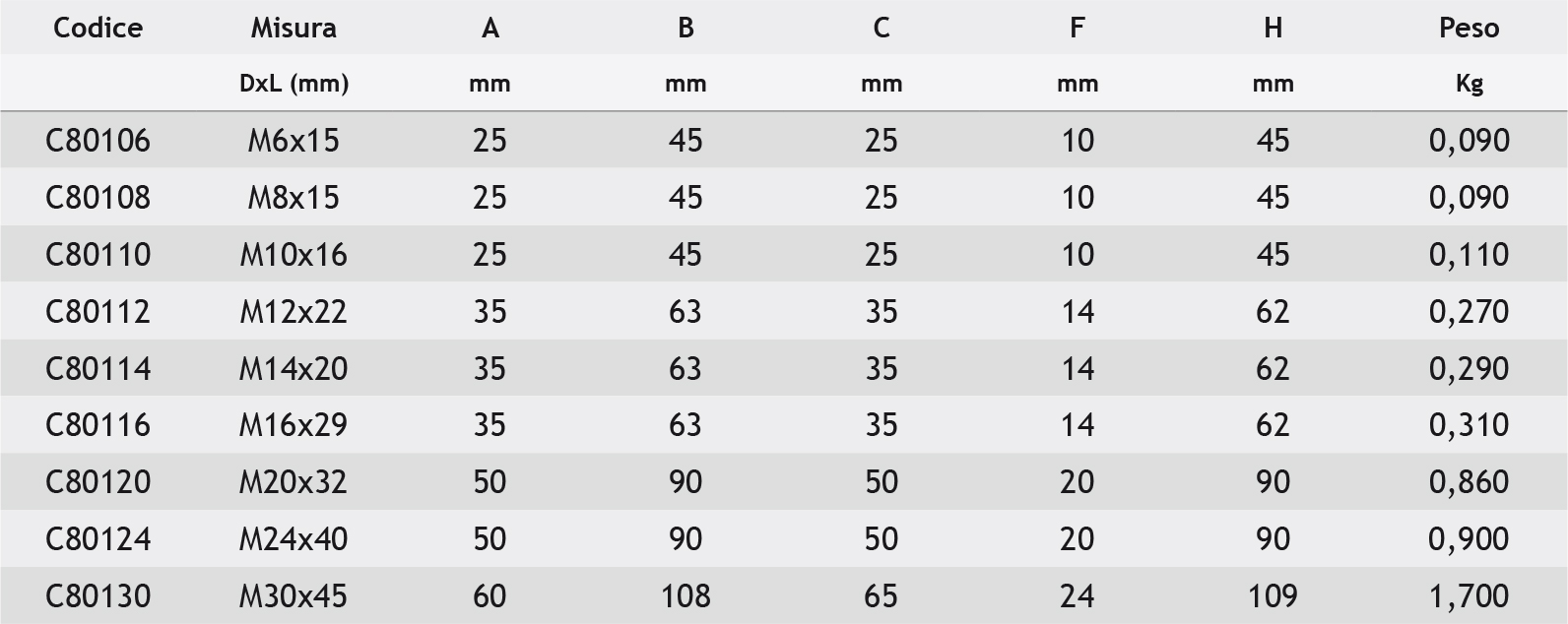Viewport: 1568px width, 624px height.
Task: Click the M16x29 measure cell
Action: click(294, 425)
